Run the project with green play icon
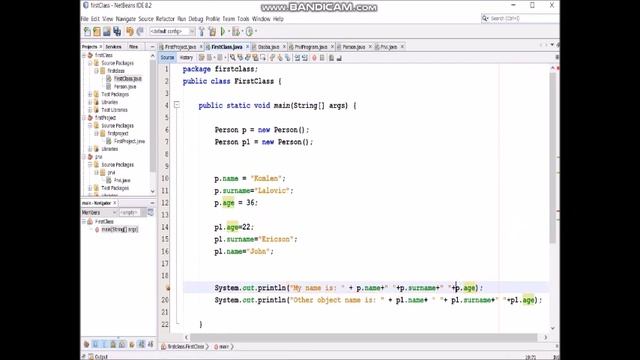 tap(223, 31)
